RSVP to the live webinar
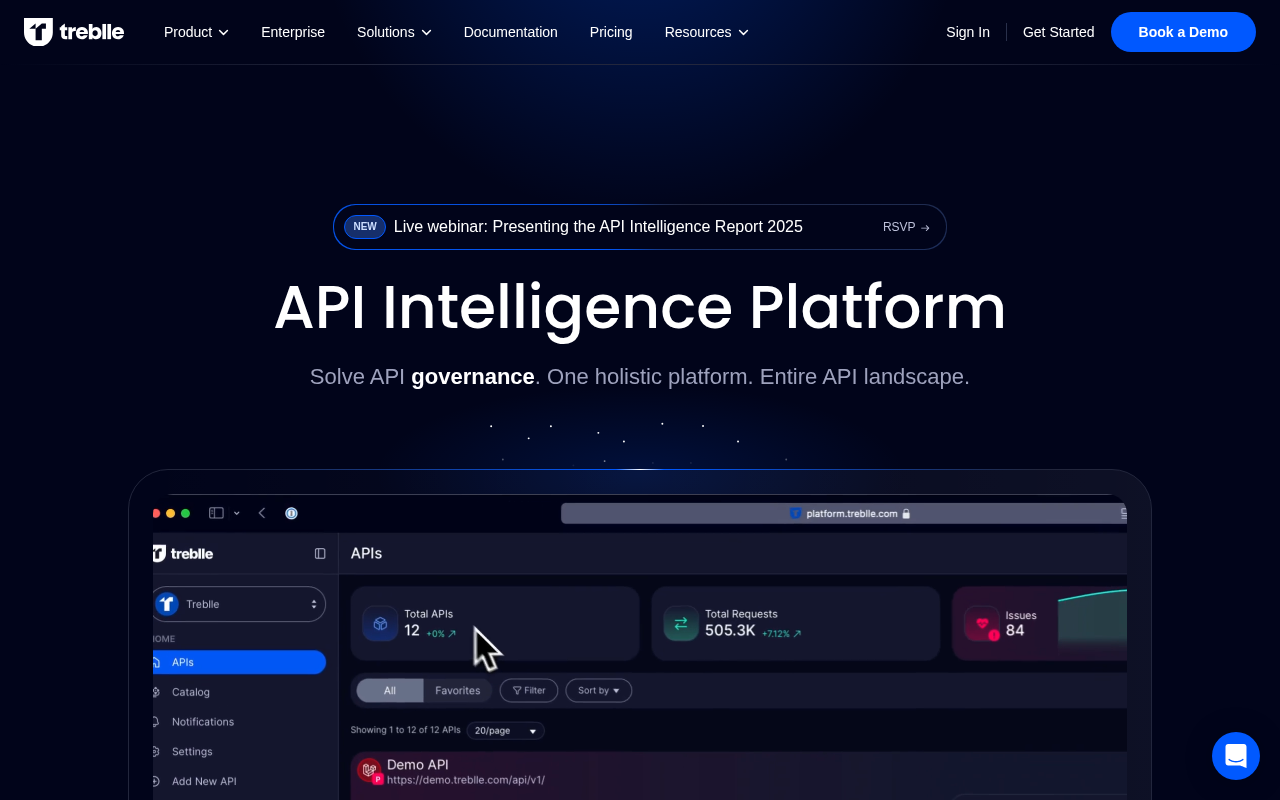Screen dimensions: 1280x800 (906, 227)
